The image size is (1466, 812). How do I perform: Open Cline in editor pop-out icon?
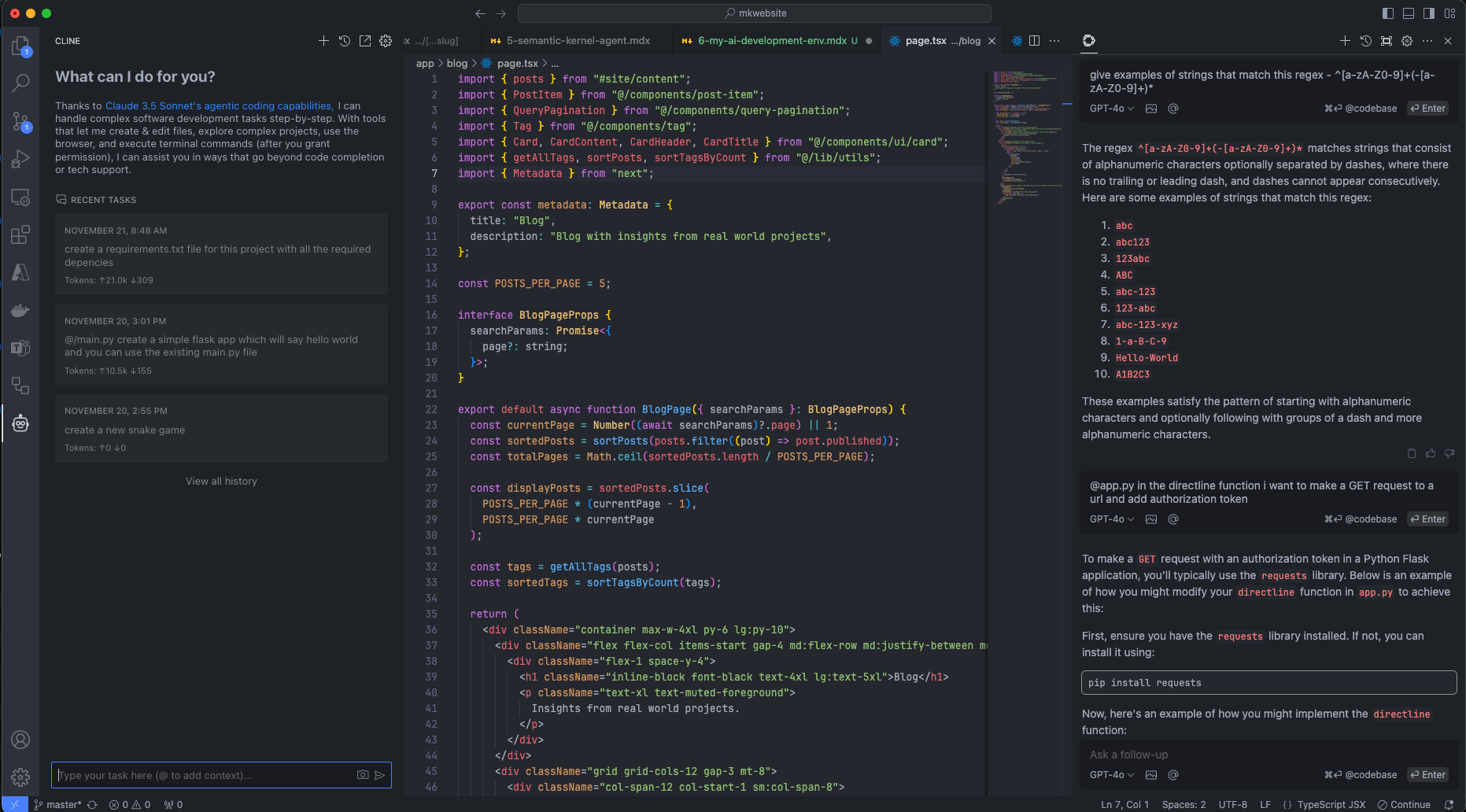[365, 41]
